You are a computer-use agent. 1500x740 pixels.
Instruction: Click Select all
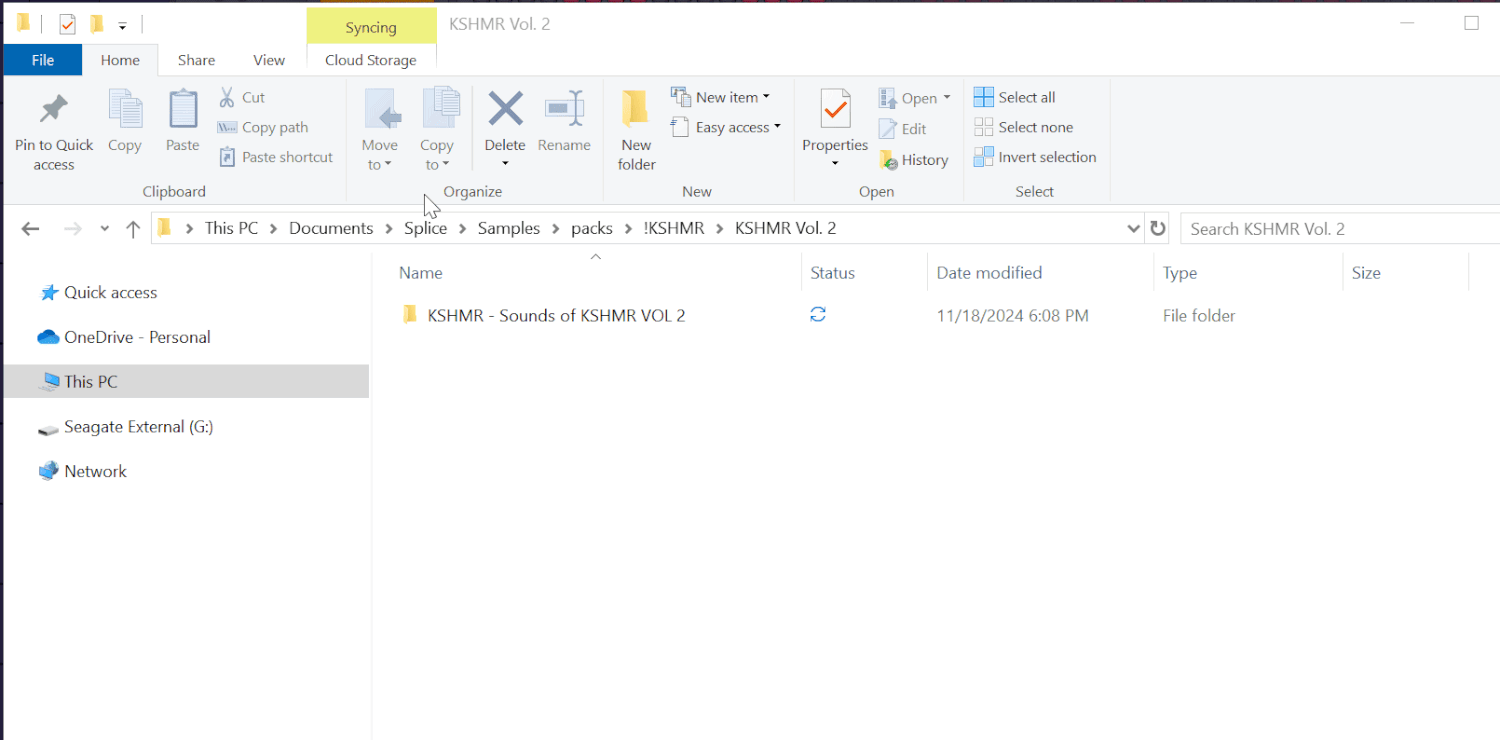click(x=1013, y=96)
